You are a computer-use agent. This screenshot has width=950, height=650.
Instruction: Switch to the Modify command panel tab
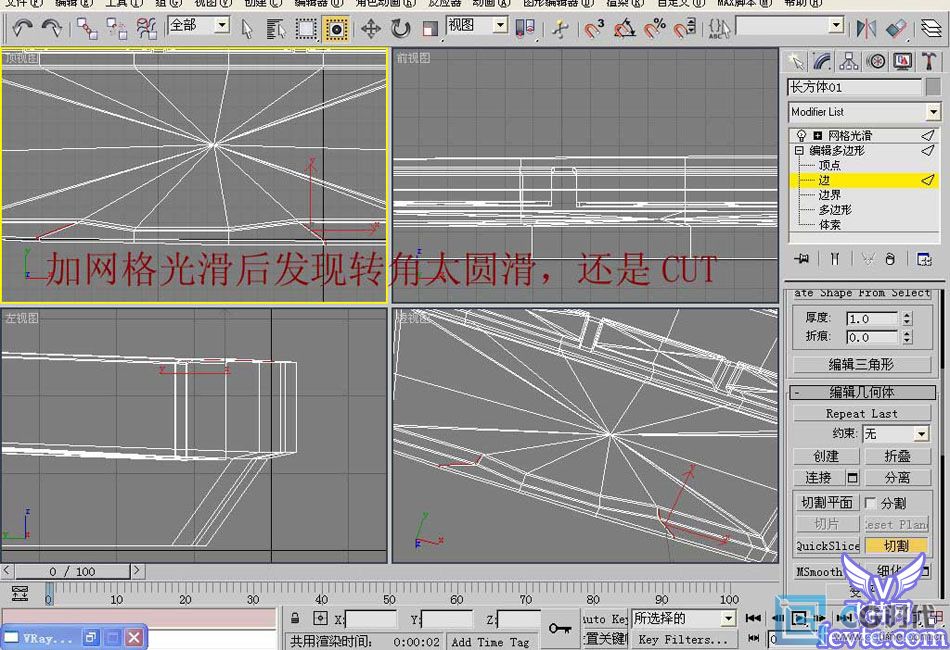(822, 61)
